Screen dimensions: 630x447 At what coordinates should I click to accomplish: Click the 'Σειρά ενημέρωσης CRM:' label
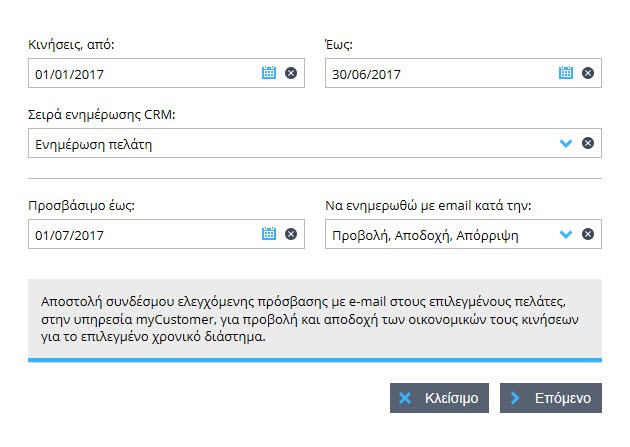(102, 115)
